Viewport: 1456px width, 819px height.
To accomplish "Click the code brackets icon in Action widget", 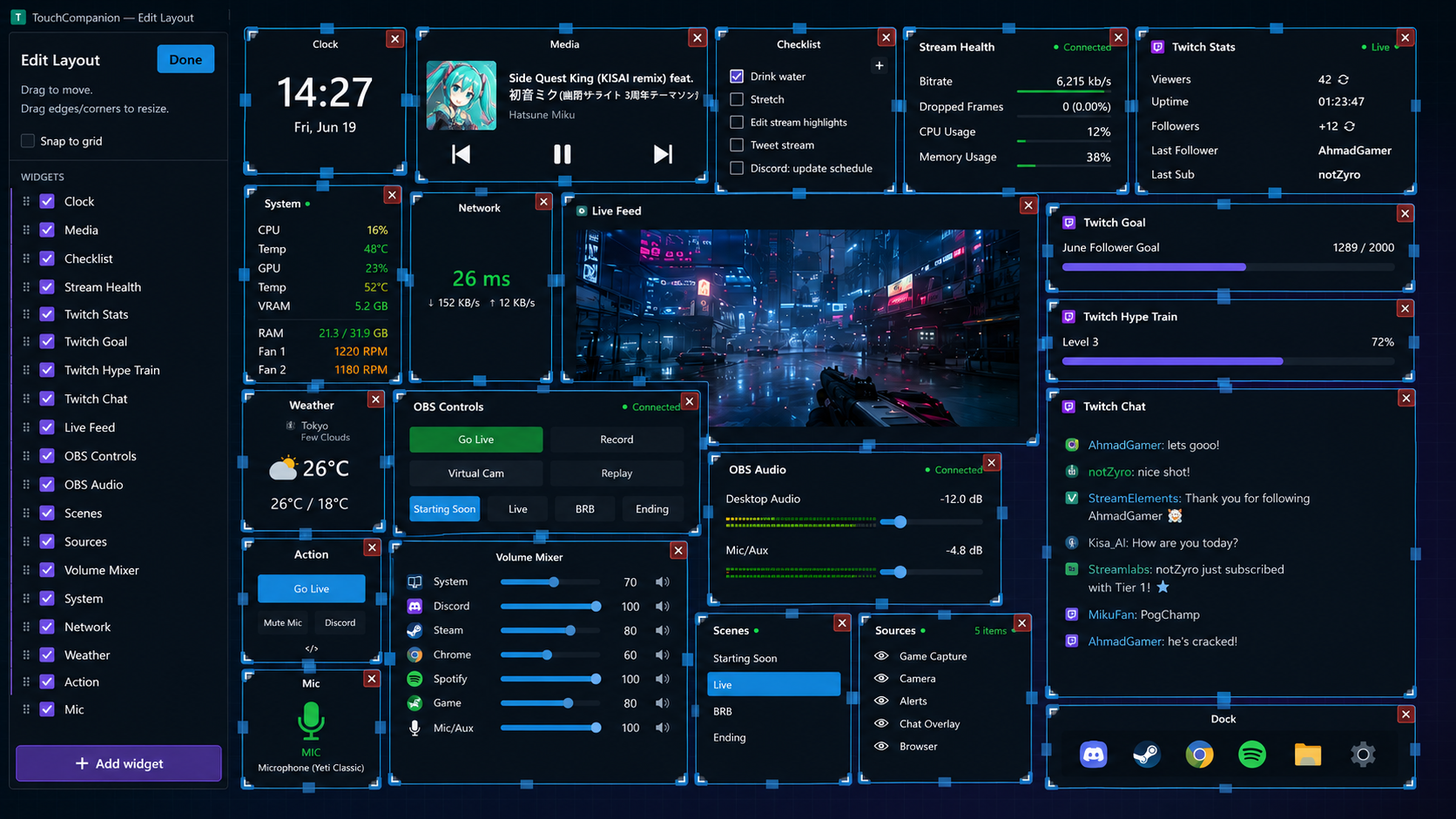I will coord(312,648).
